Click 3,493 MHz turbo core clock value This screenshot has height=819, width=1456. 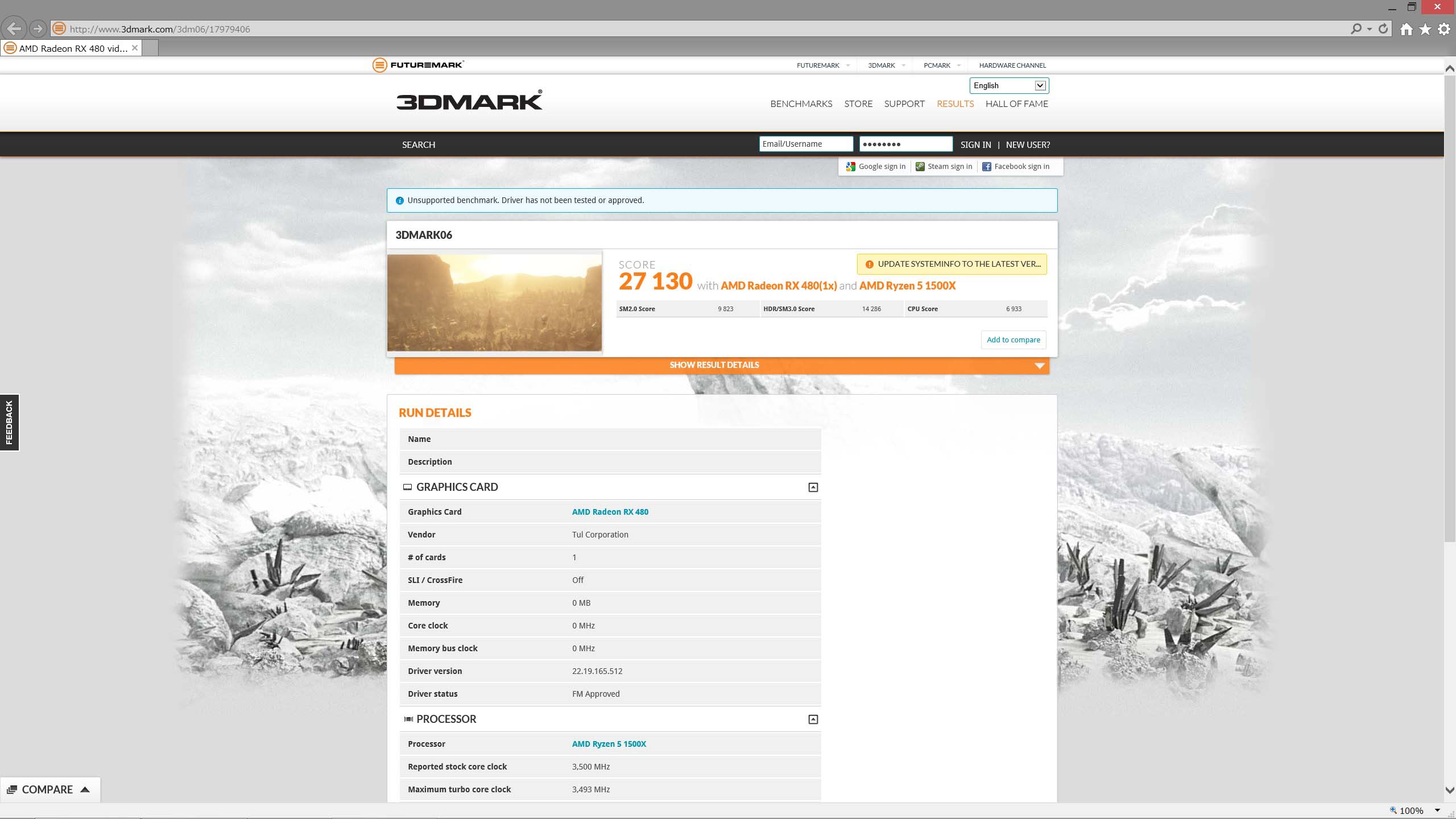coord(591,789)
